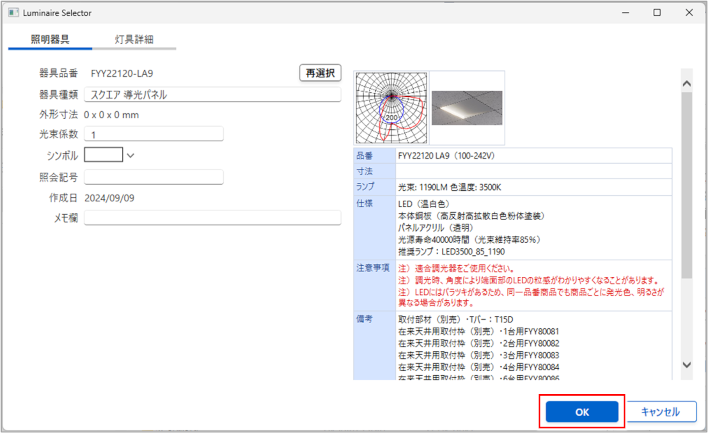708x433 pixels.
Task: Open the light distribution curve thumbnail
Action: pyautogui.click(x=391, y=108)
